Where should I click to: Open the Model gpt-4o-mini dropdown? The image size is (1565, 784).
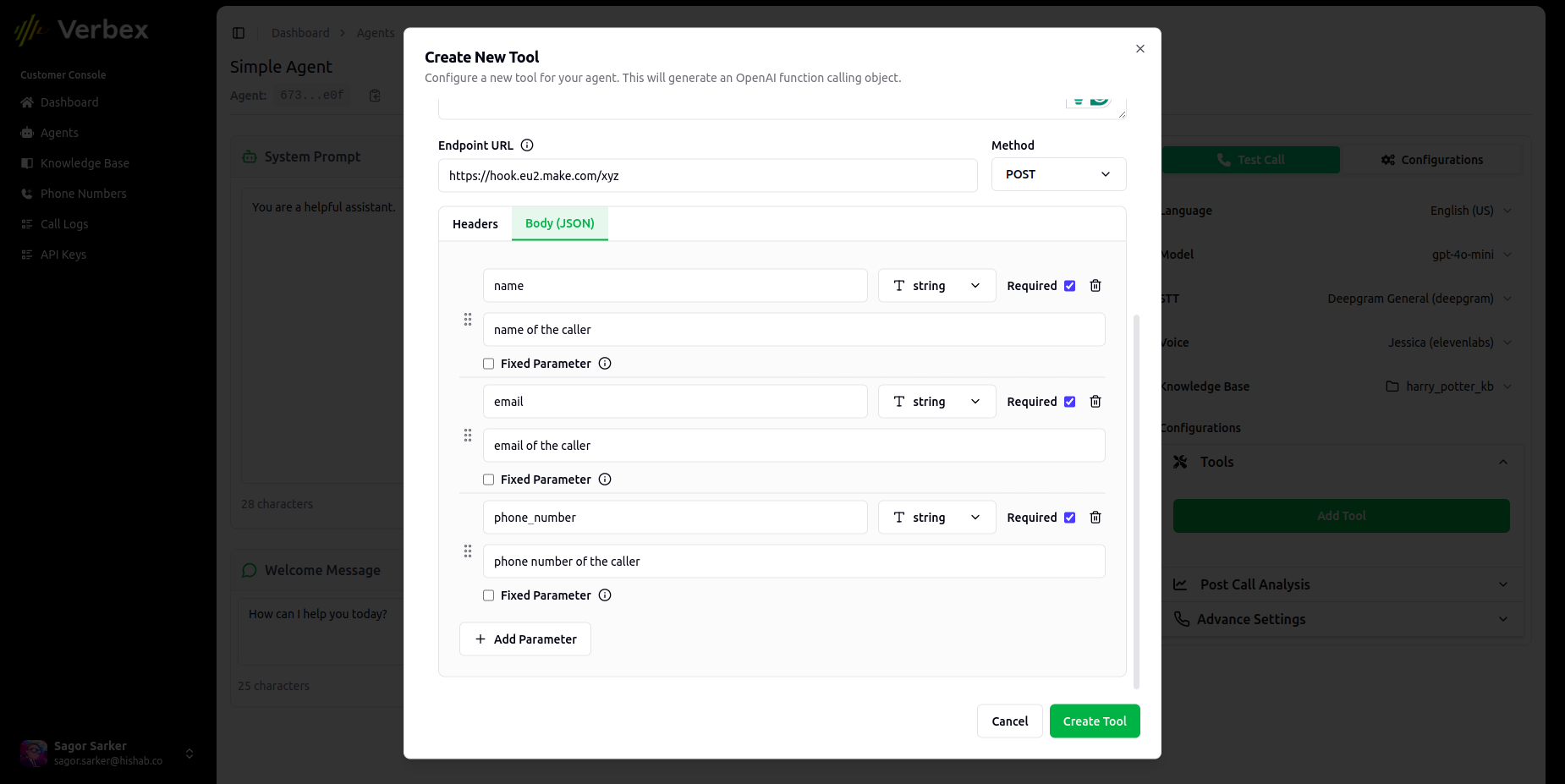(x=1472, y=255)
